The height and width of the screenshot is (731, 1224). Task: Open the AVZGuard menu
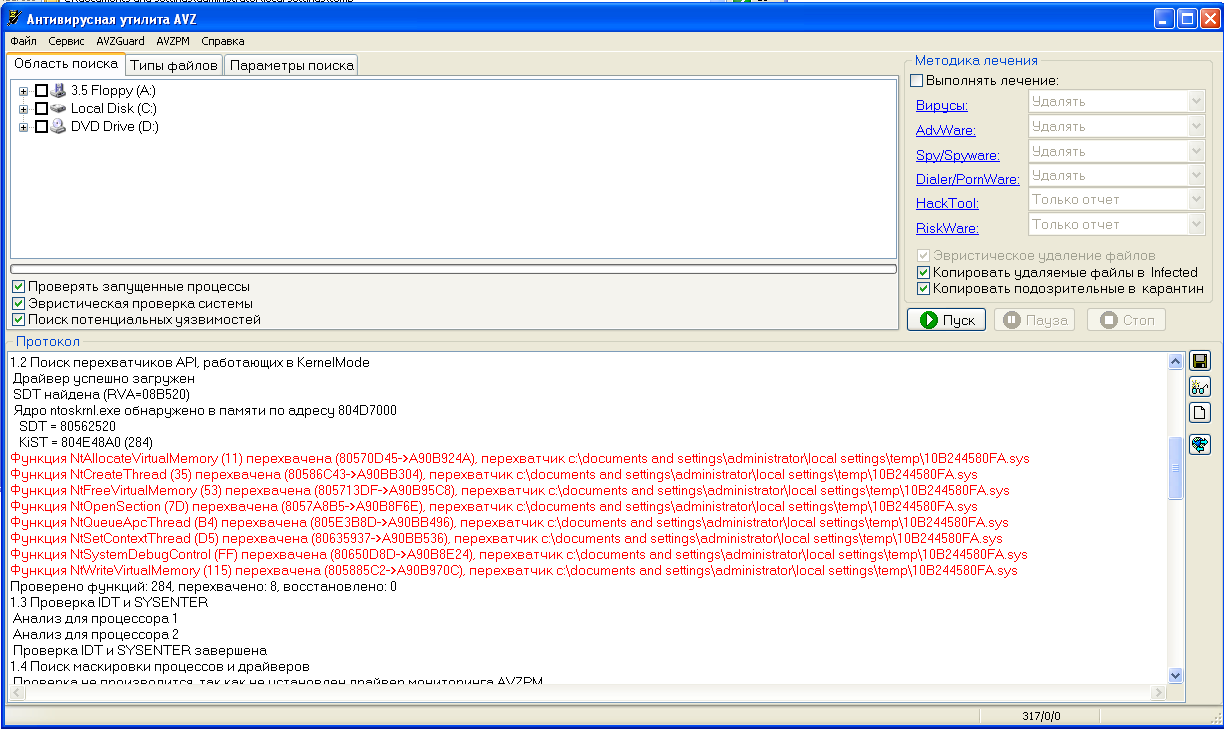coord(120,41)
